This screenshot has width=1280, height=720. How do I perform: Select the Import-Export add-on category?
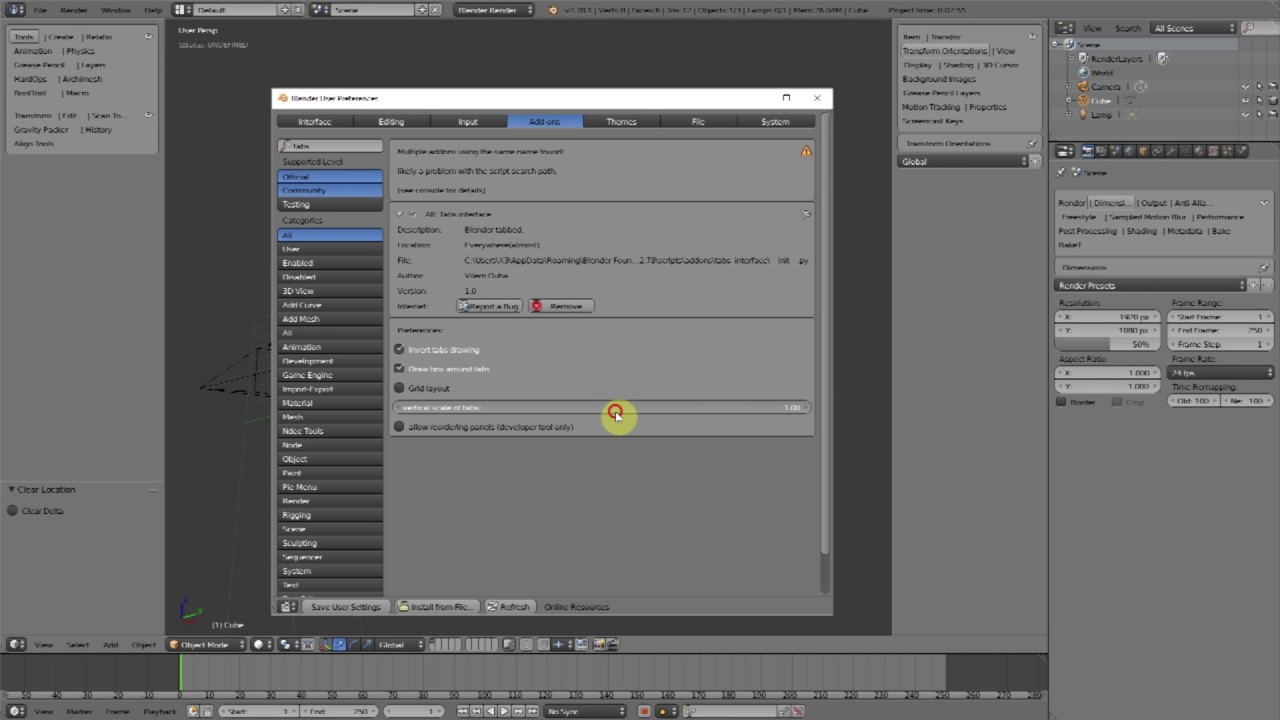330,389
